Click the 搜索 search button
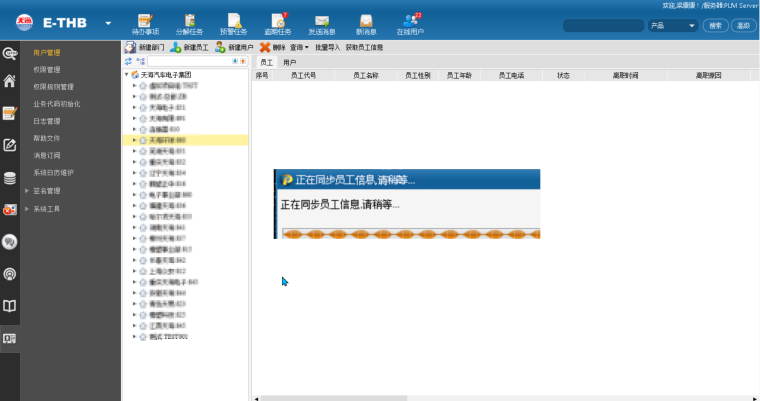Screen dimensions: 760x401 click(x=716, y=26)
